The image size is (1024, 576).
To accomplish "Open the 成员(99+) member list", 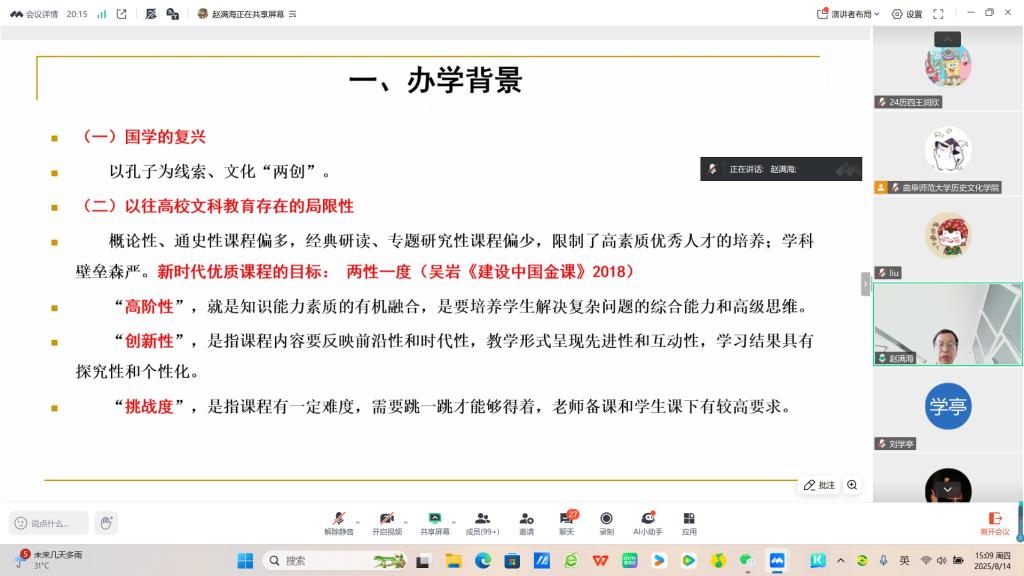I will click(480, 521).
